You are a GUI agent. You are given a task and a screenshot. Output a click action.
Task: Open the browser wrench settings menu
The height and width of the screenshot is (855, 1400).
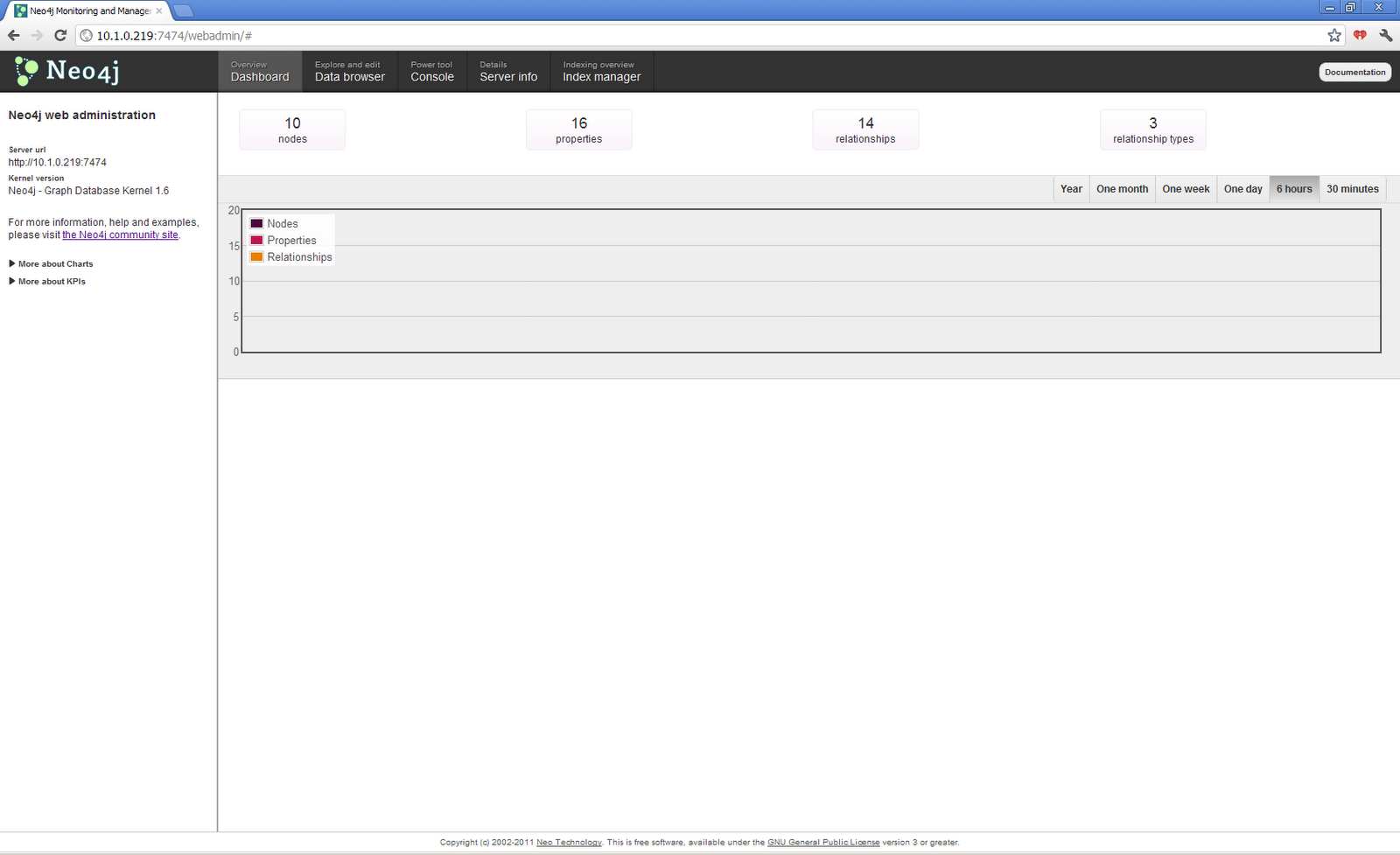(x=1386, y=35)
